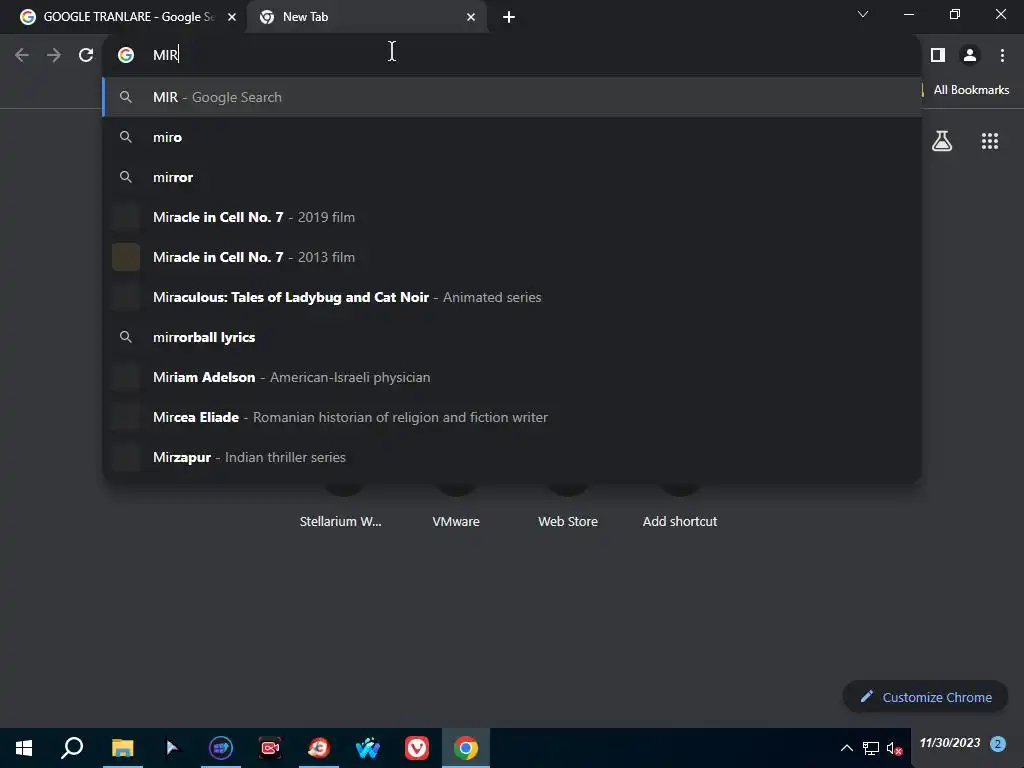1024x768 pixels.
Task: Close the New Tab tab
Action: tap(471, 17)
